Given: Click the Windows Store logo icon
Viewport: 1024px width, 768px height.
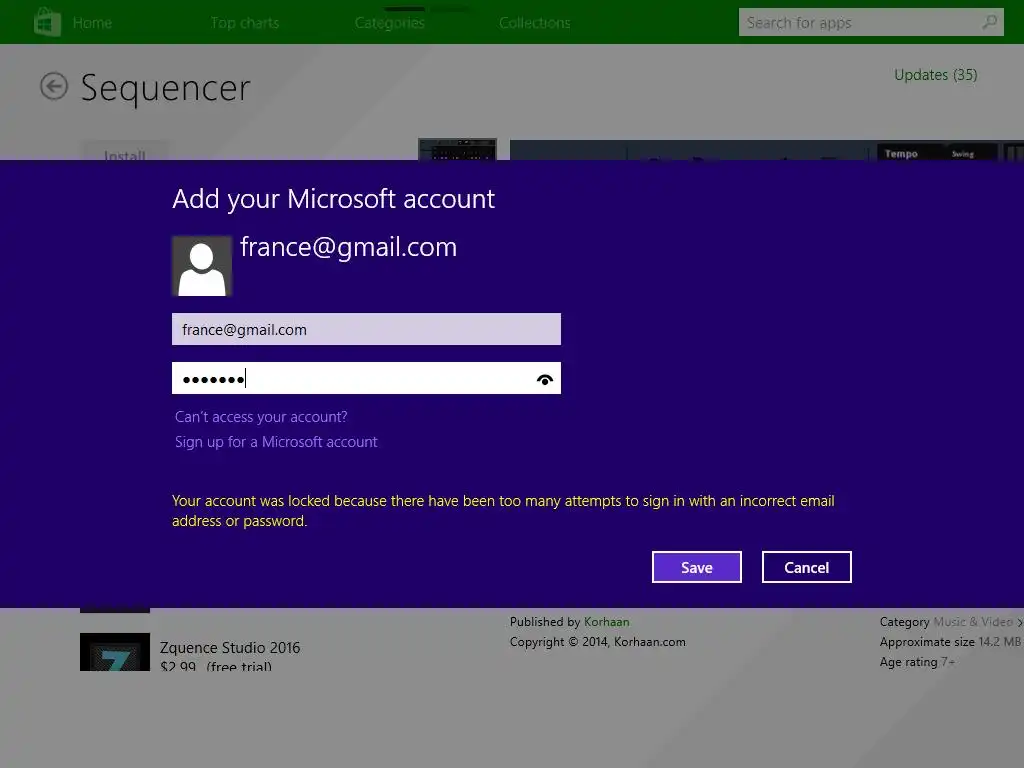Looking at the screenshot, I should (47, 22).
